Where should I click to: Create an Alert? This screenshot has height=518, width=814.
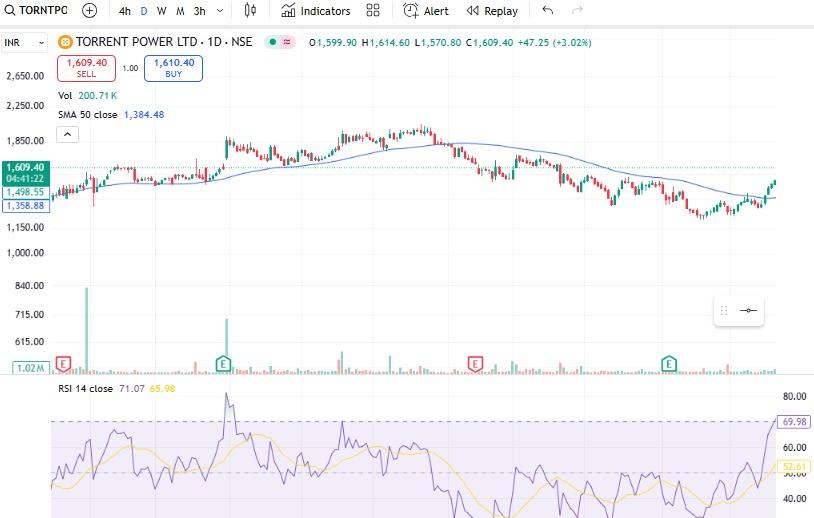[426, 11]
